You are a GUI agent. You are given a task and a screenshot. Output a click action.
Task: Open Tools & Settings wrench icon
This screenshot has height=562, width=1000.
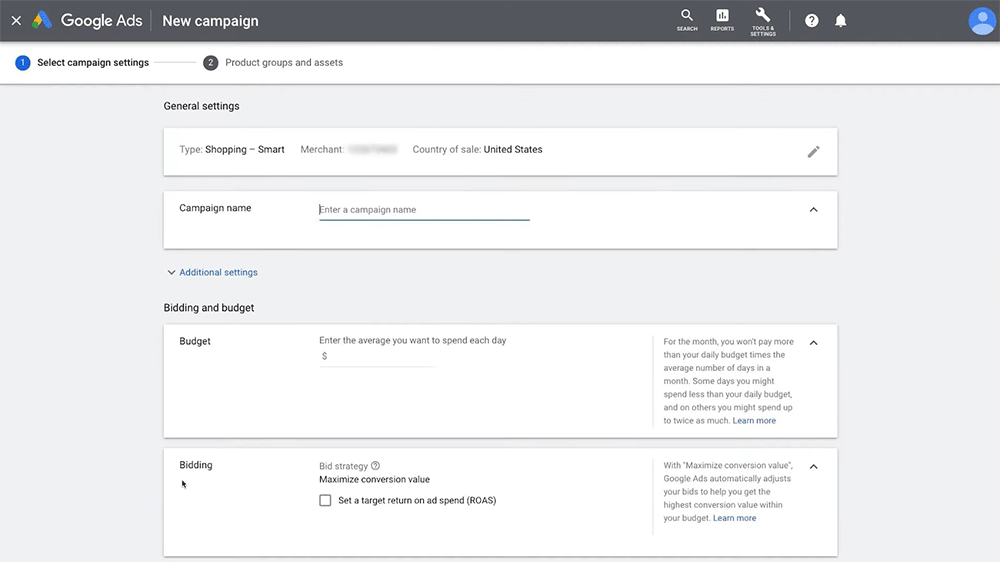pos(763,20)
